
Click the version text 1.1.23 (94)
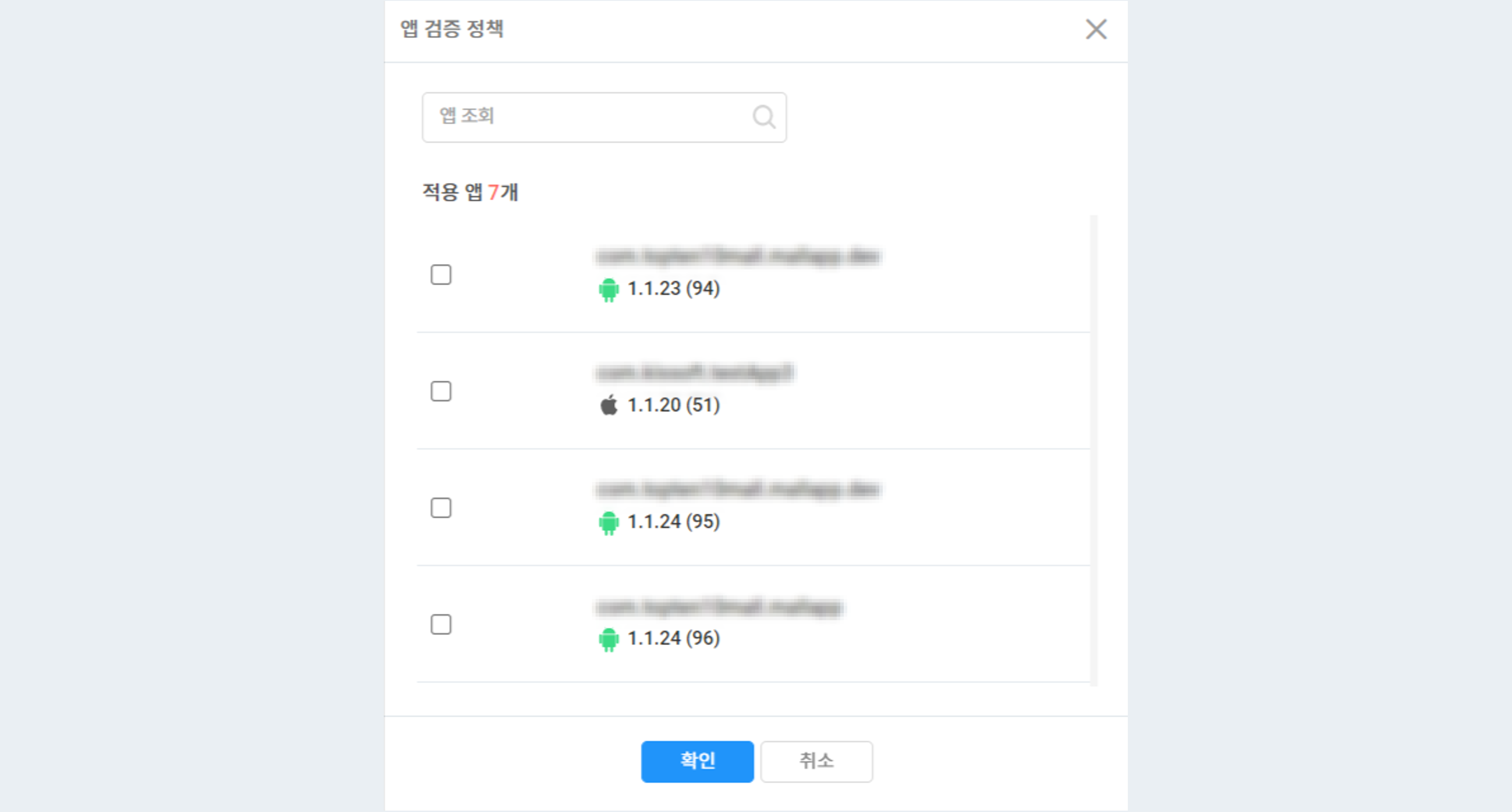673,289
